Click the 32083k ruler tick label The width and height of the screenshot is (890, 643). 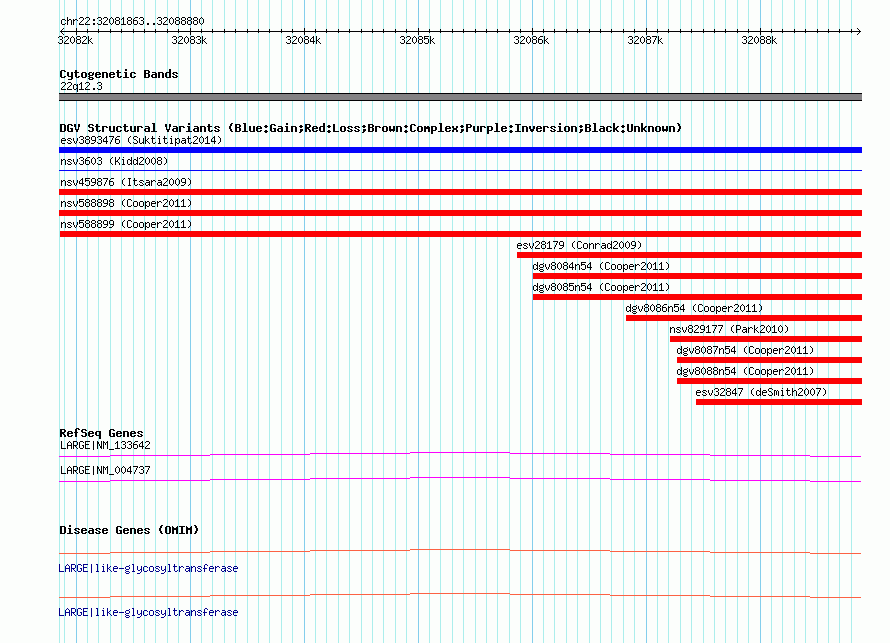(189, 40)
